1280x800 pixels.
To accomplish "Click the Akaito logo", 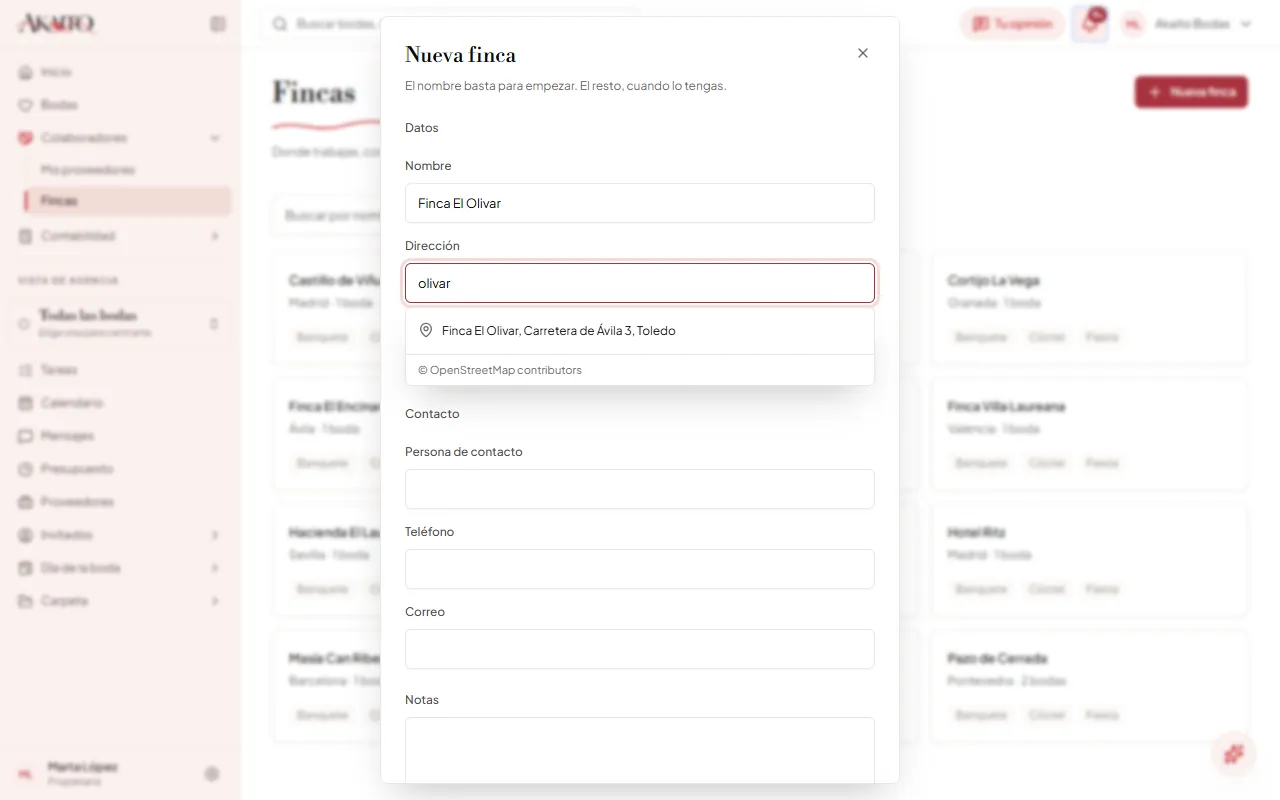I will pyautogui.click(x=57, y=24).
